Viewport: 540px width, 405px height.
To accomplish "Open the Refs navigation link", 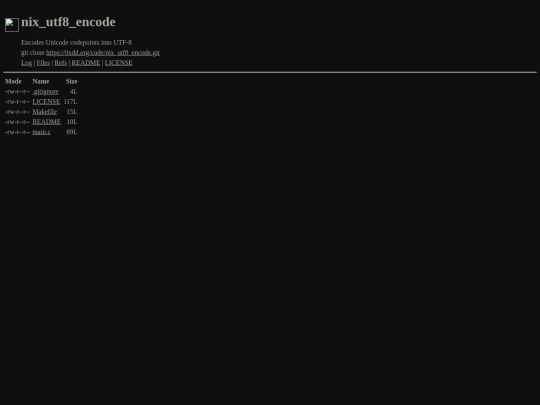I will pos(61,63).
